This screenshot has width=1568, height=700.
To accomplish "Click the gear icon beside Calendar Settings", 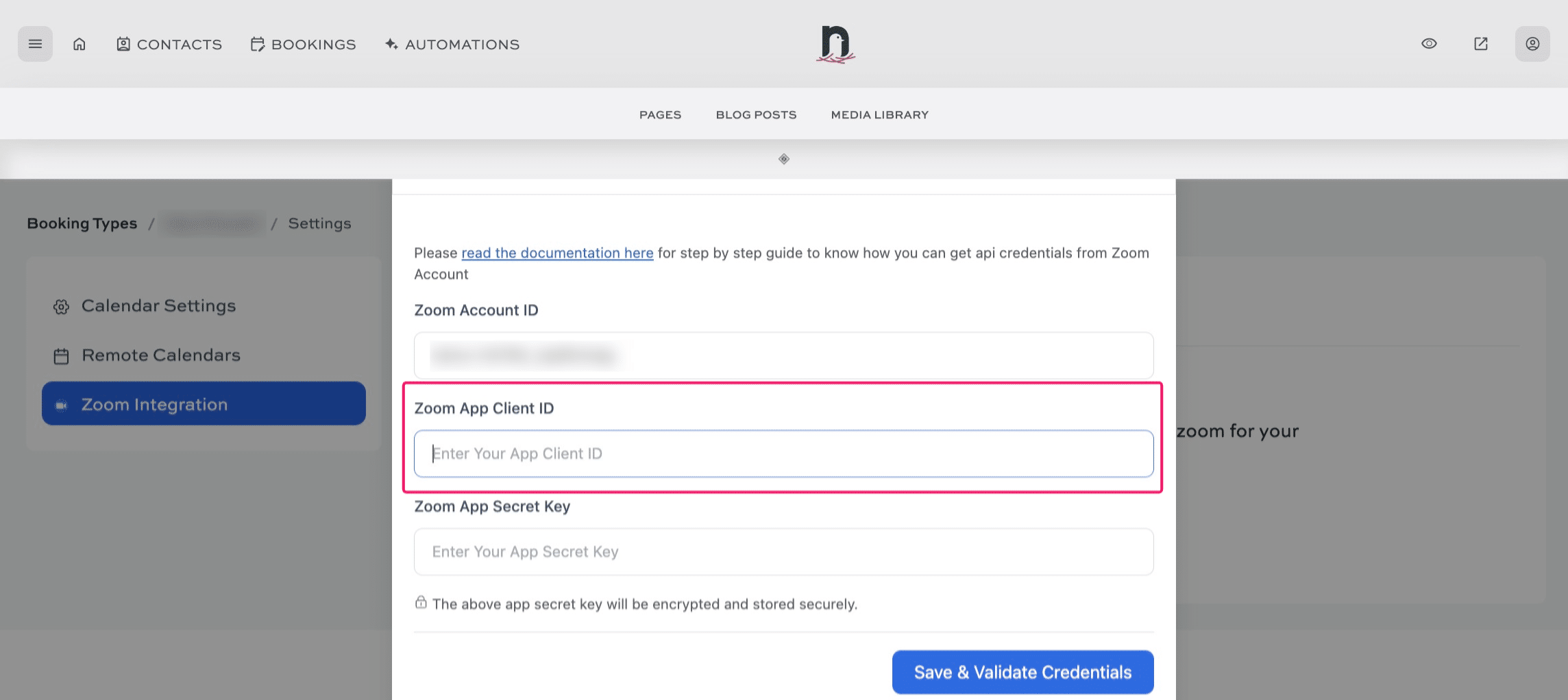I will (60, 306).
